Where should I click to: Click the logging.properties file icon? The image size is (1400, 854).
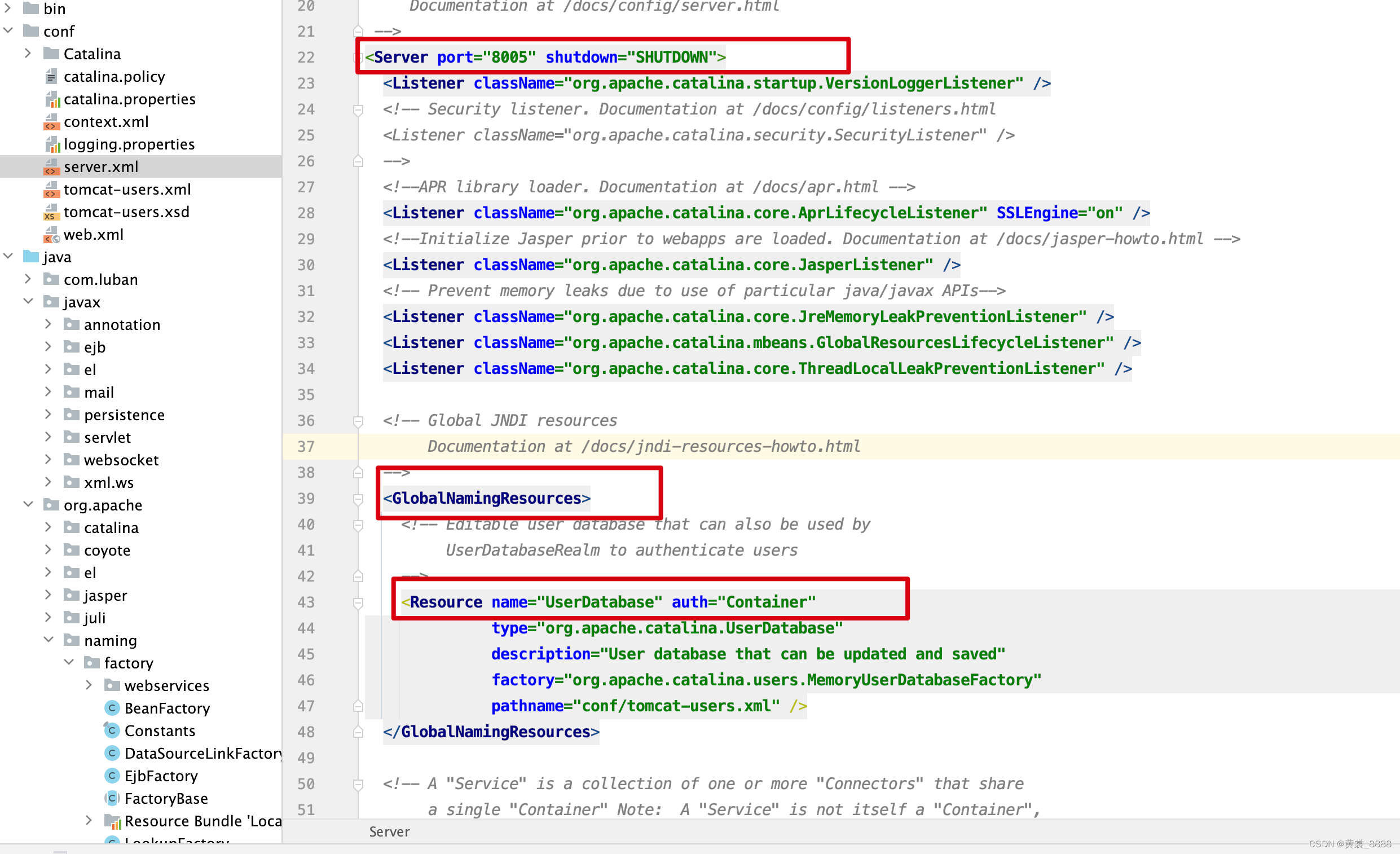click(x=52, y=144)
